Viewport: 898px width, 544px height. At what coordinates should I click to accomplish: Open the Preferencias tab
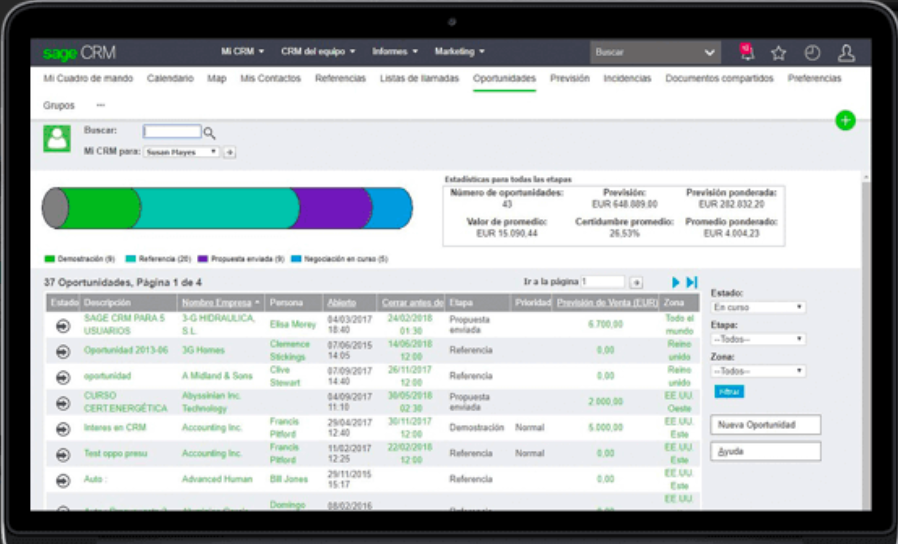coord(814,78)
